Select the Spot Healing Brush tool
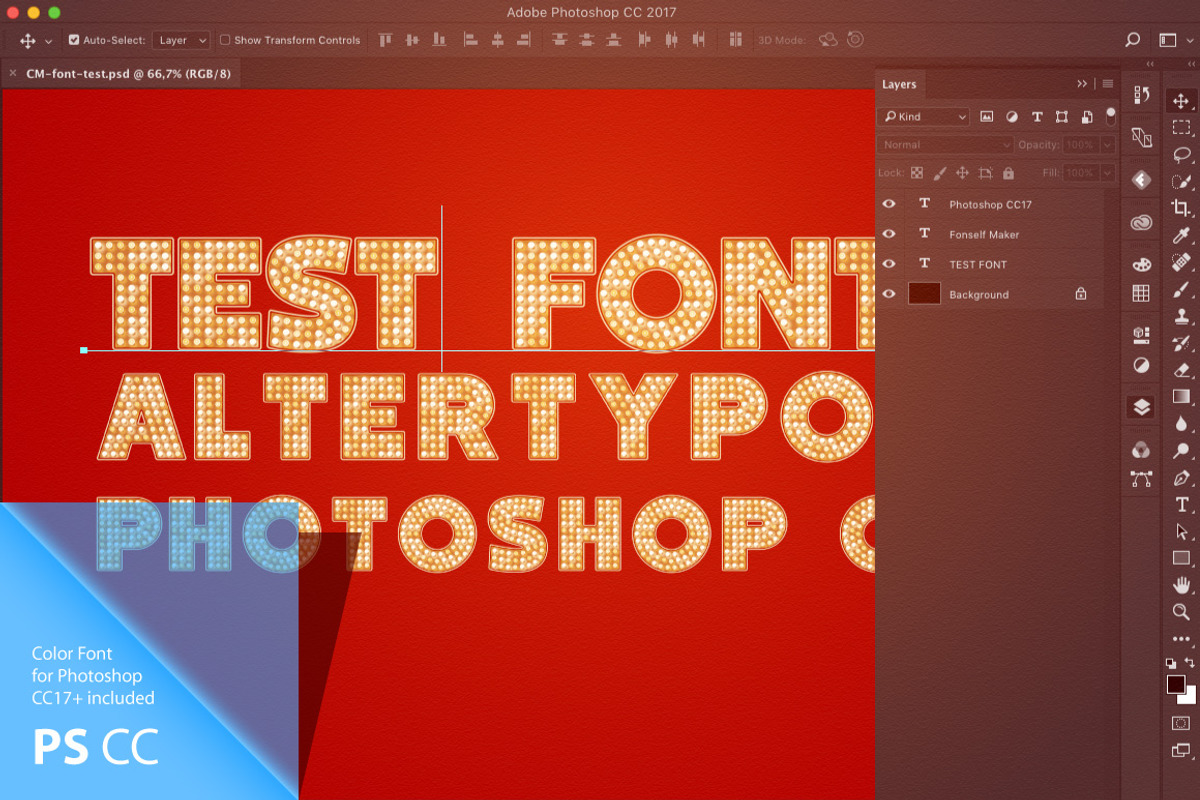The height and width of the screenshot is (800, 1200). click(1181, 262)
